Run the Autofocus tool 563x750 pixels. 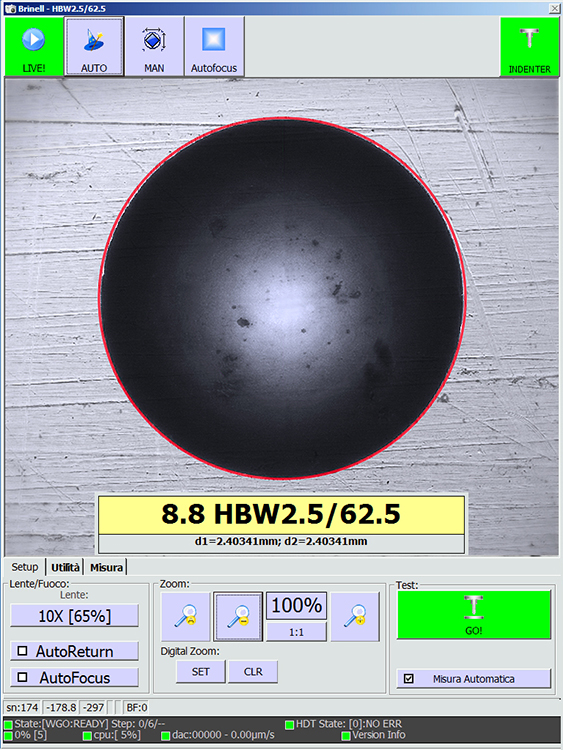click(x=214, y=46)
